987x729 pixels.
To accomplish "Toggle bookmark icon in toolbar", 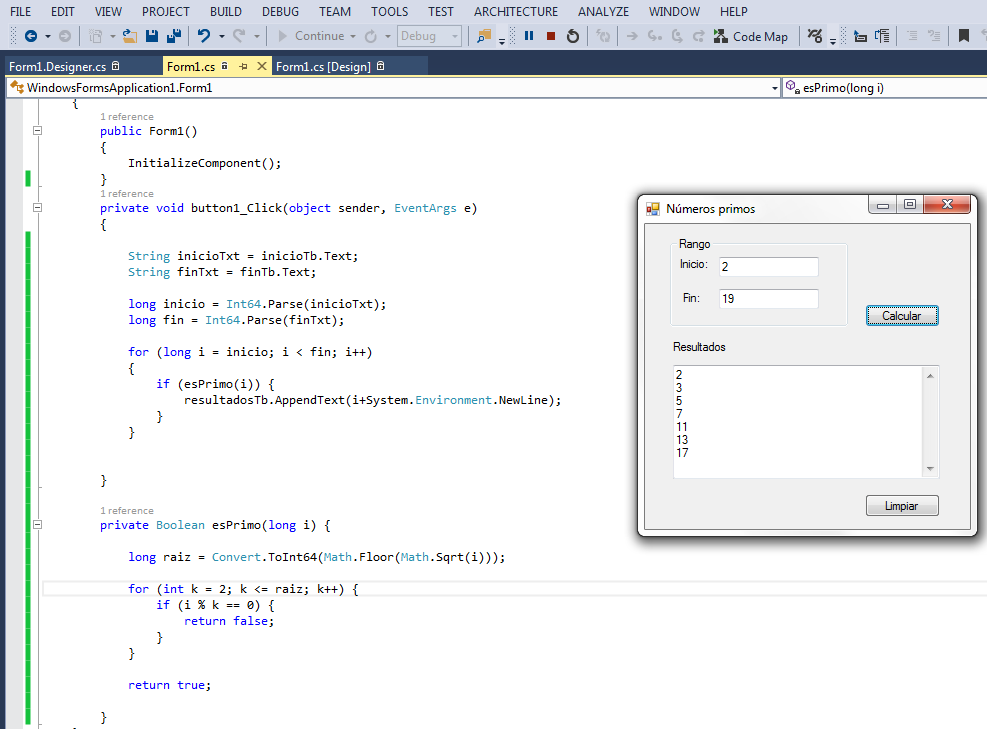I will coord(963,36).
